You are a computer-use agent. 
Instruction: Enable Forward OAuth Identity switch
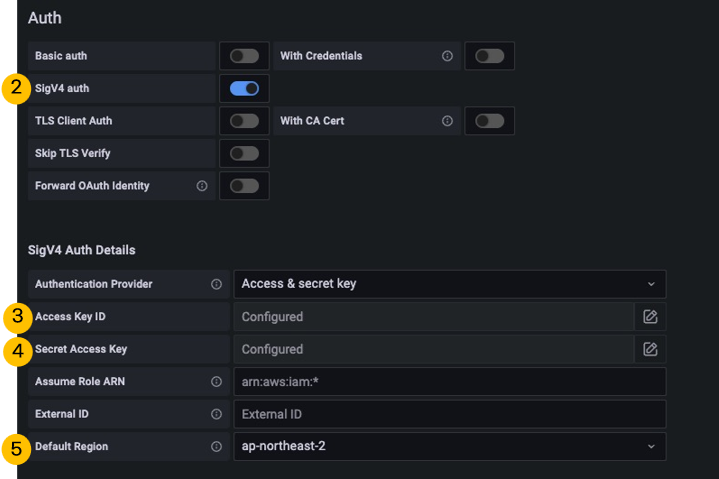[244, 186]
